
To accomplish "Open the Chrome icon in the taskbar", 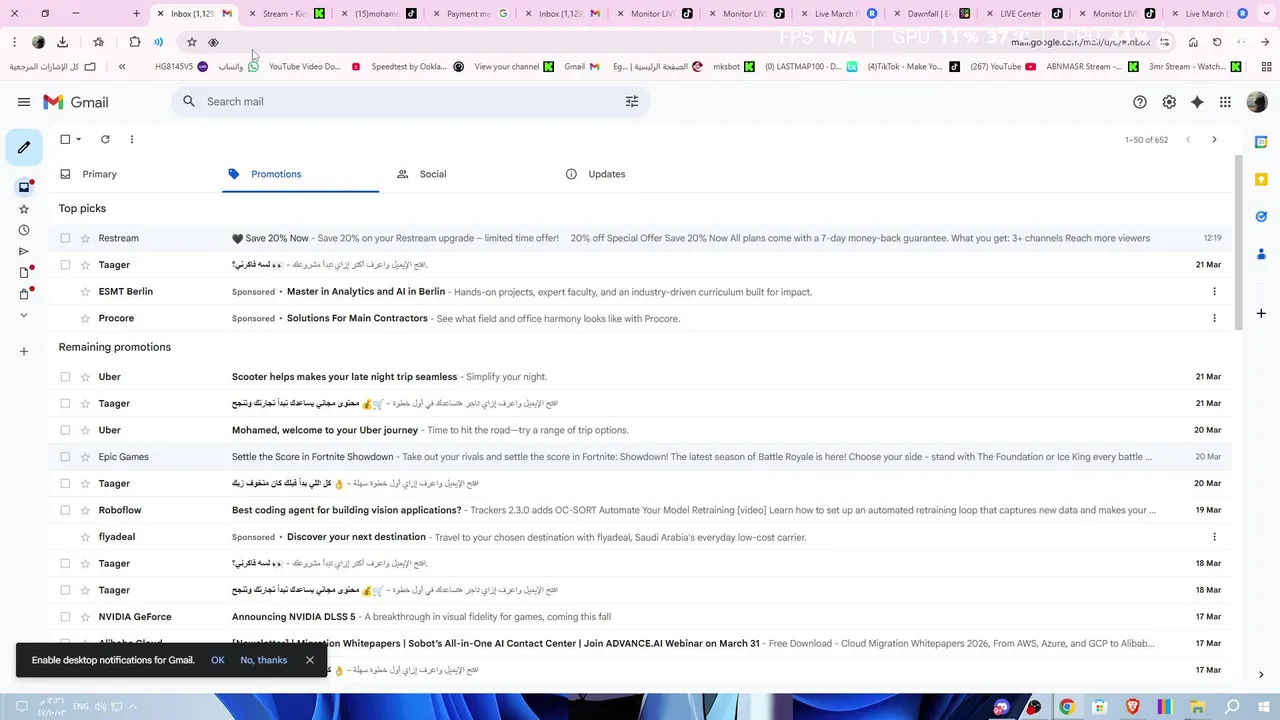I will click(x=1067, y=707).
